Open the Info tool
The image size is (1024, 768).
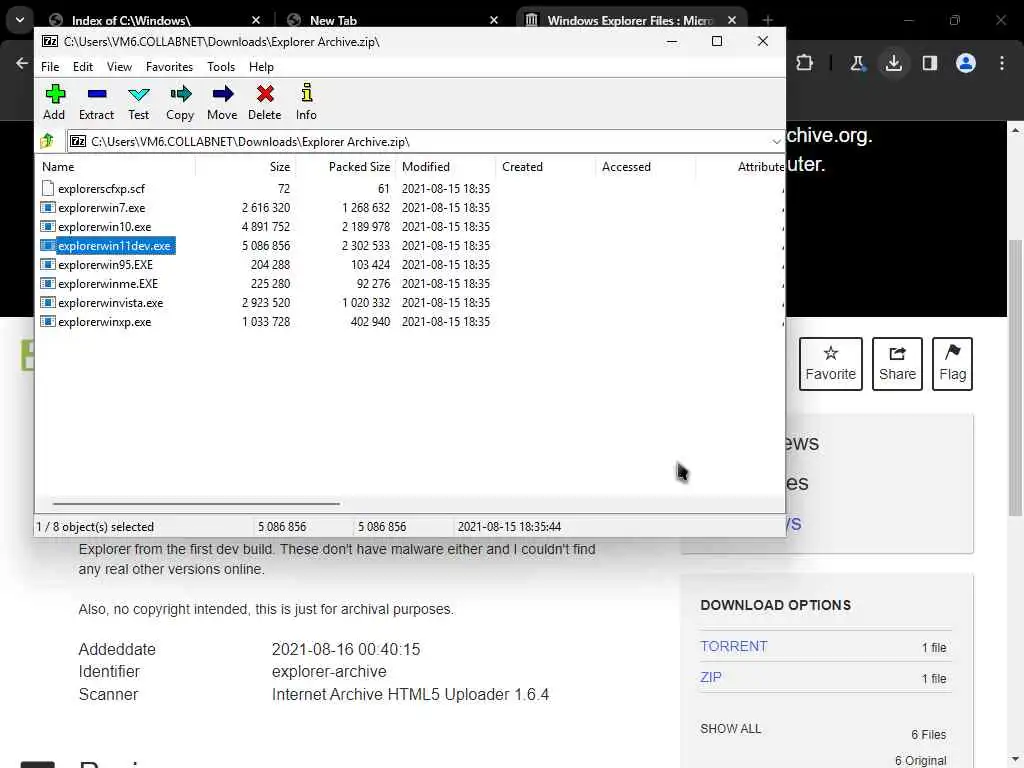(306, 102)
